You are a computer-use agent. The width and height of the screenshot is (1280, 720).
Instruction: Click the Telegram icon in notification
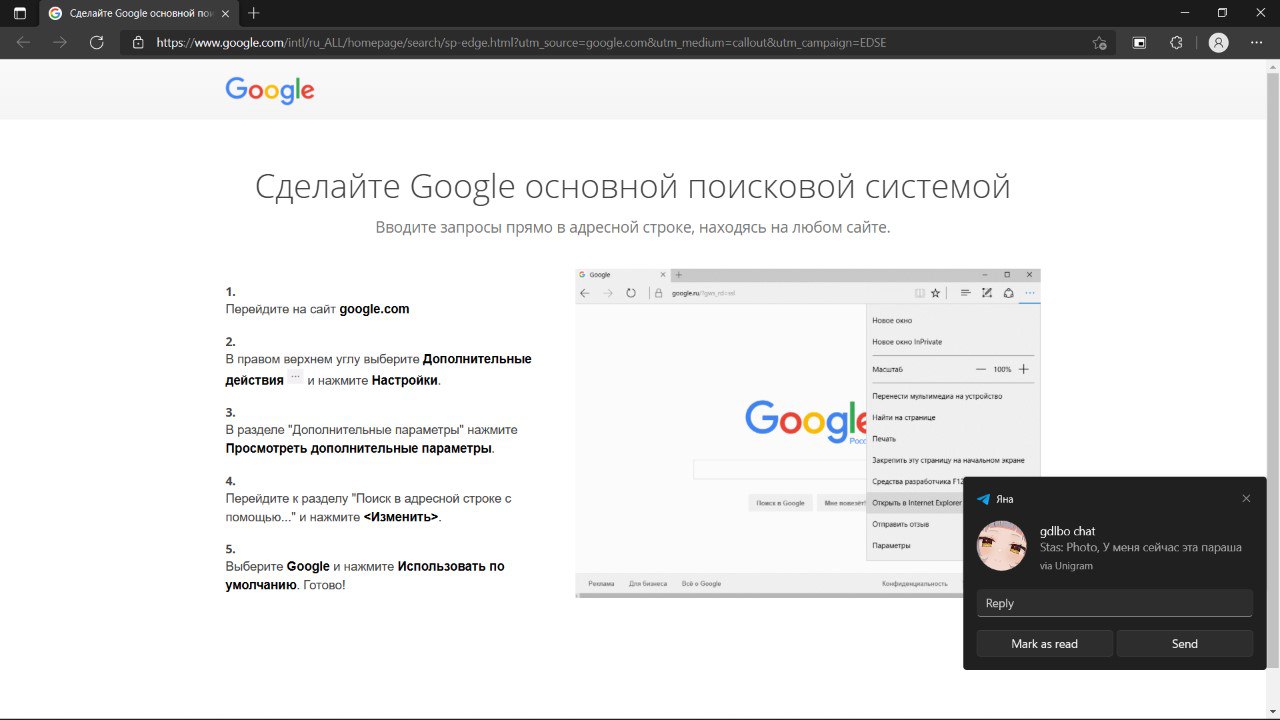coord(984,499)
